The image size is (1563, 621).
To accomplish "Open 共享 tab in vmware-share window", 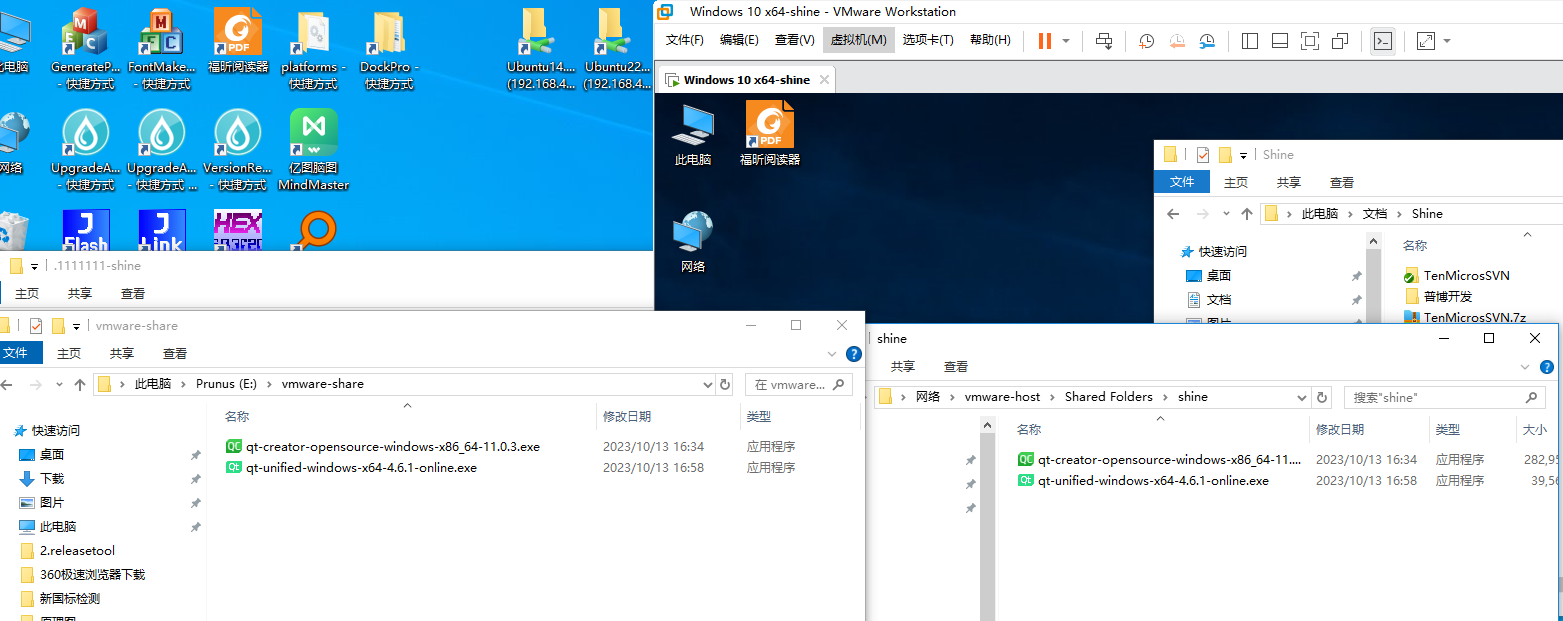I will point(122,353).
